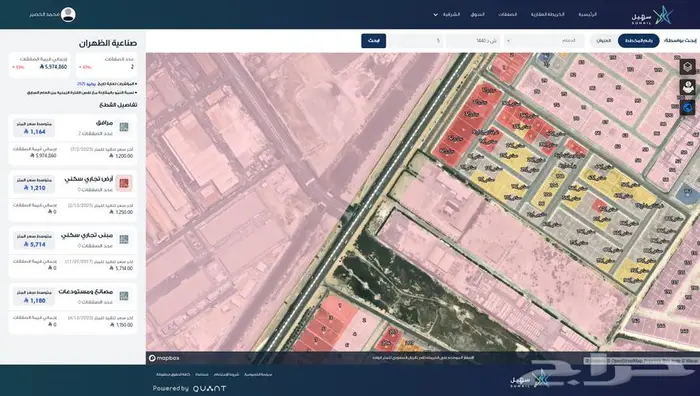This screenshot has height=396, width=700.
Task: Select the العنوان search toggle
Action: point(604,41)
